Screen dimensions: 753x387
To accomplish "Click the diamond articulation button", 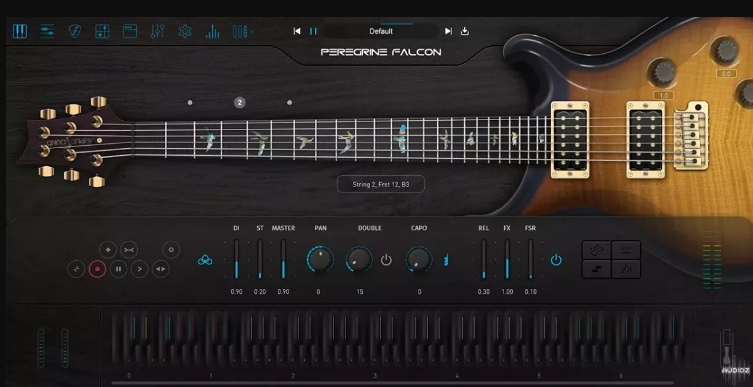I will pos(108,250).
